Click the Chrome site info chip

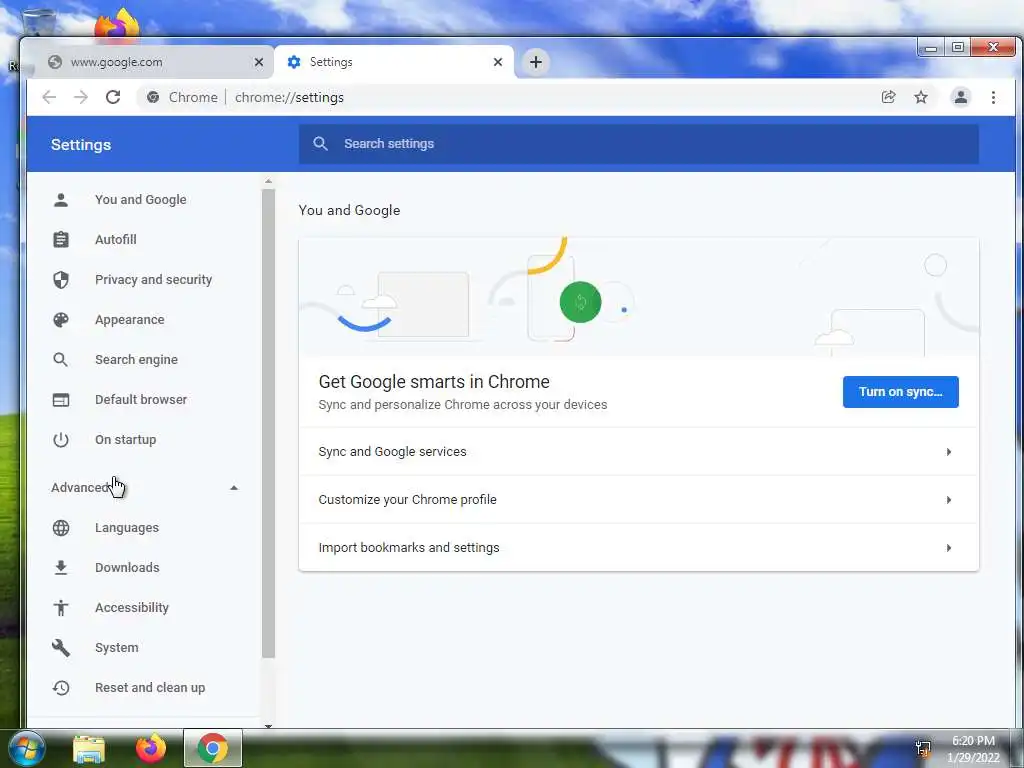182,97
